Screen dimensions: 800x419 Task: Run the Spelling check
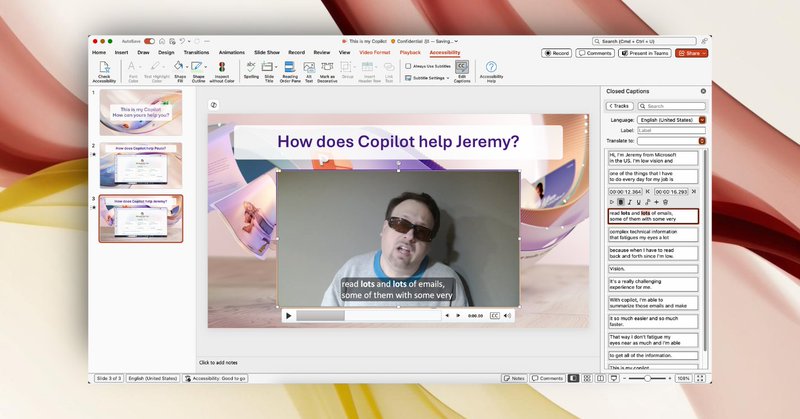click(x=251, y=70)
